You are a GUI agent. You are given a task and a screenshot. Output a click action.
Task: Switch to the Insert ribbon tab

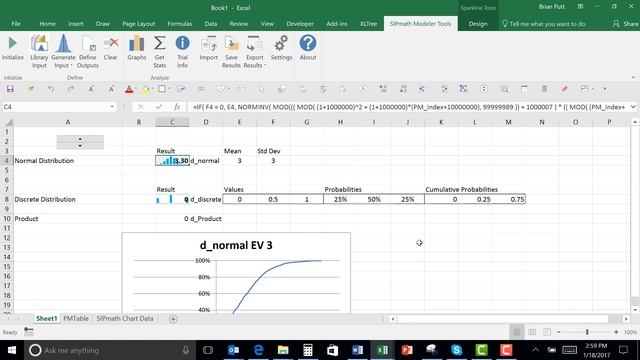pyautogui.click(x=76, y=24)
